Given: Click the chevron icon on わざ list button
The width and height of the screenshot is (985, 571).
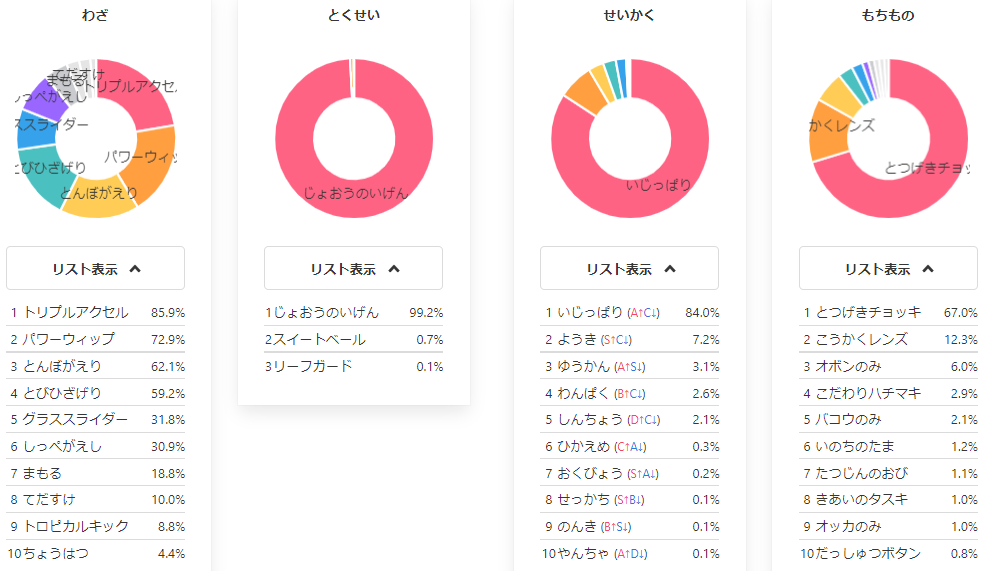Looking at the screenshot, I should (135, 269).
